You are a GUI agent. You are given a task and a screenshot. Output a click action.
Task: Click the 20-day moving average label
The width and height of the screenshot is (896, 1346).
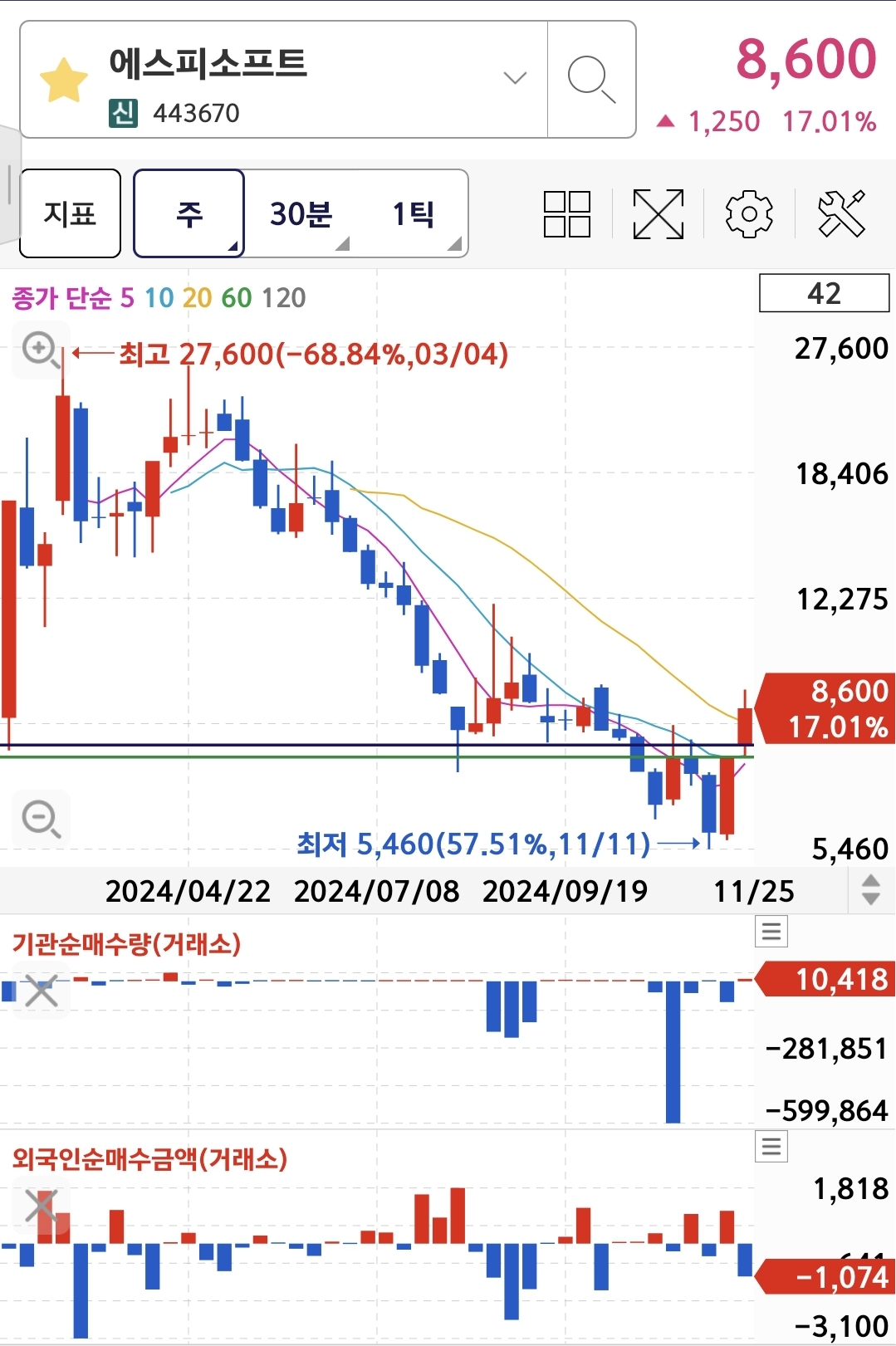point(197,297)
